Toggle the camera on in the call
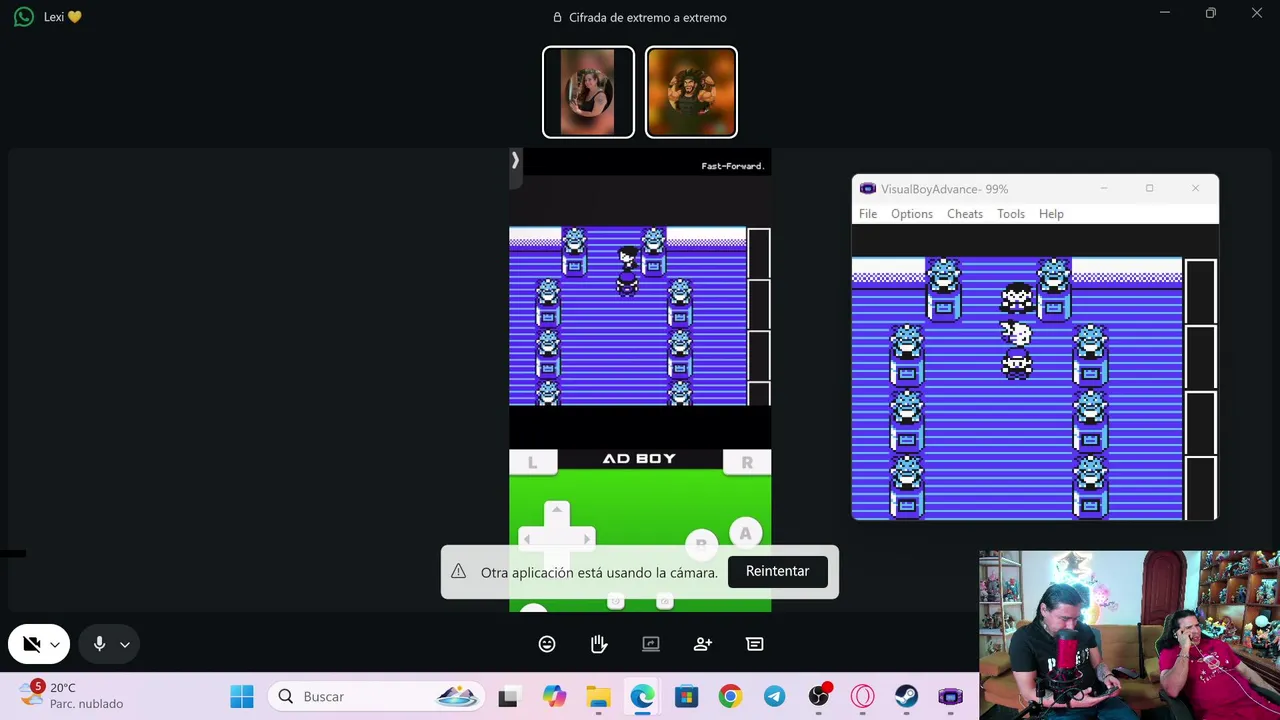Screen dimensions: 1280x720 pyautogui.click(x=31, y=644)
